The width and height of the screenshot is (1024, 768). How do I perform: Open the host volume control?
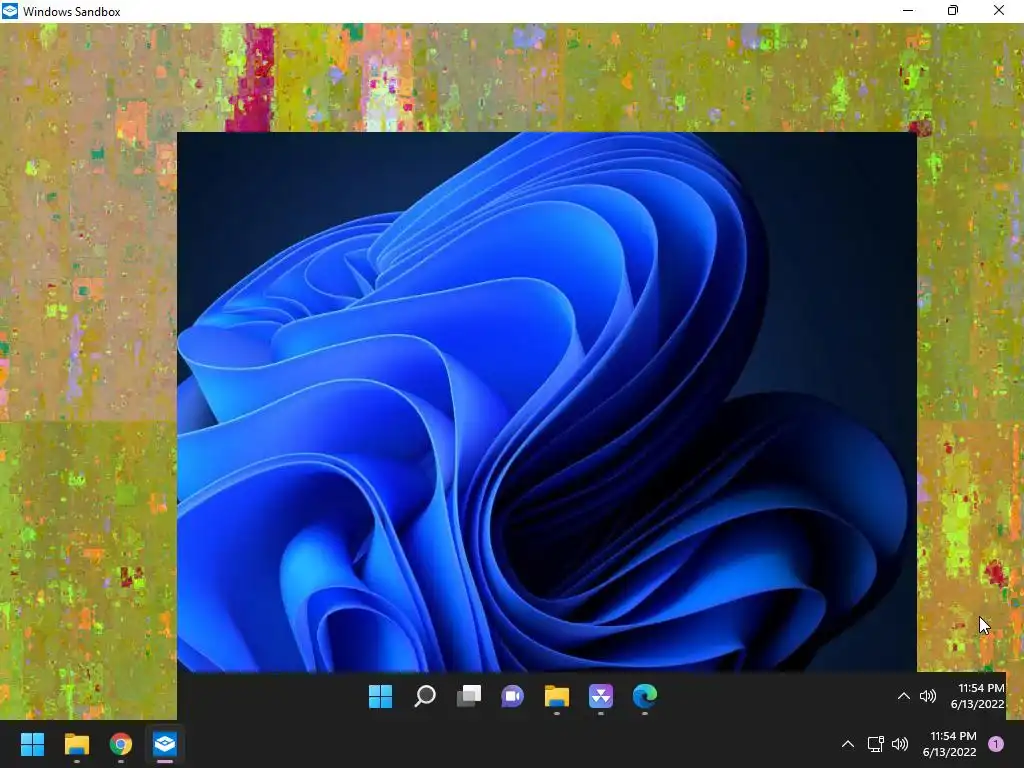pyautogui.click(x=900, y=744)
